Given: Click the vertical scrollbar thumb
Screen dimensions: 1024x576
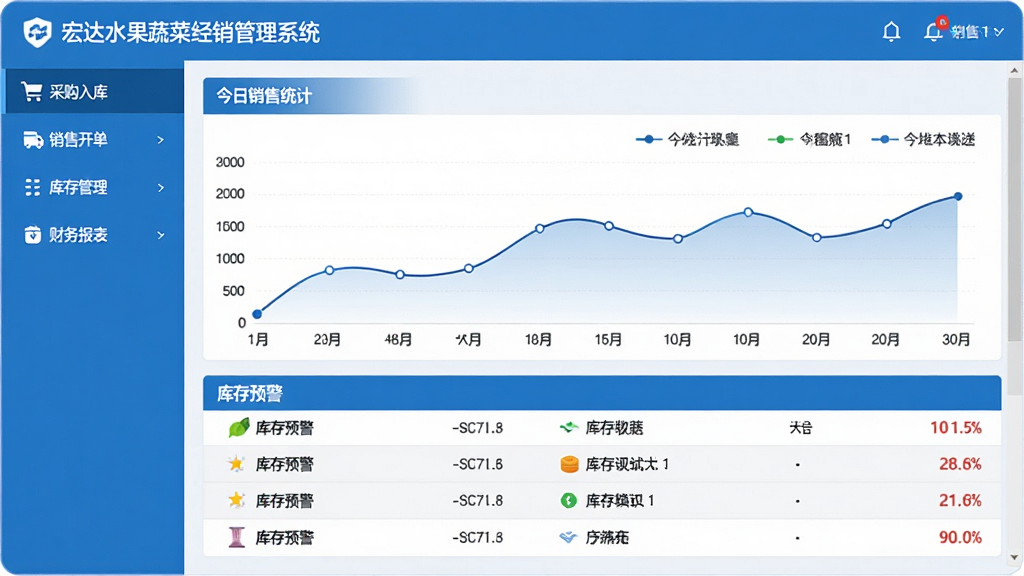Looking at the screenshot, I should click(1014, 209).
